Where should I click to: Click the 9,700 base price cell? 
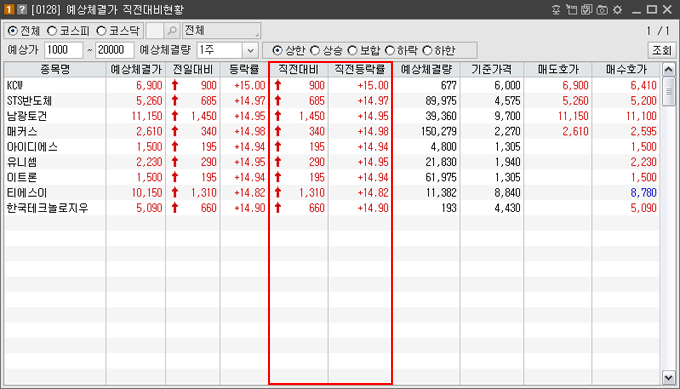[x=507, y=116]
